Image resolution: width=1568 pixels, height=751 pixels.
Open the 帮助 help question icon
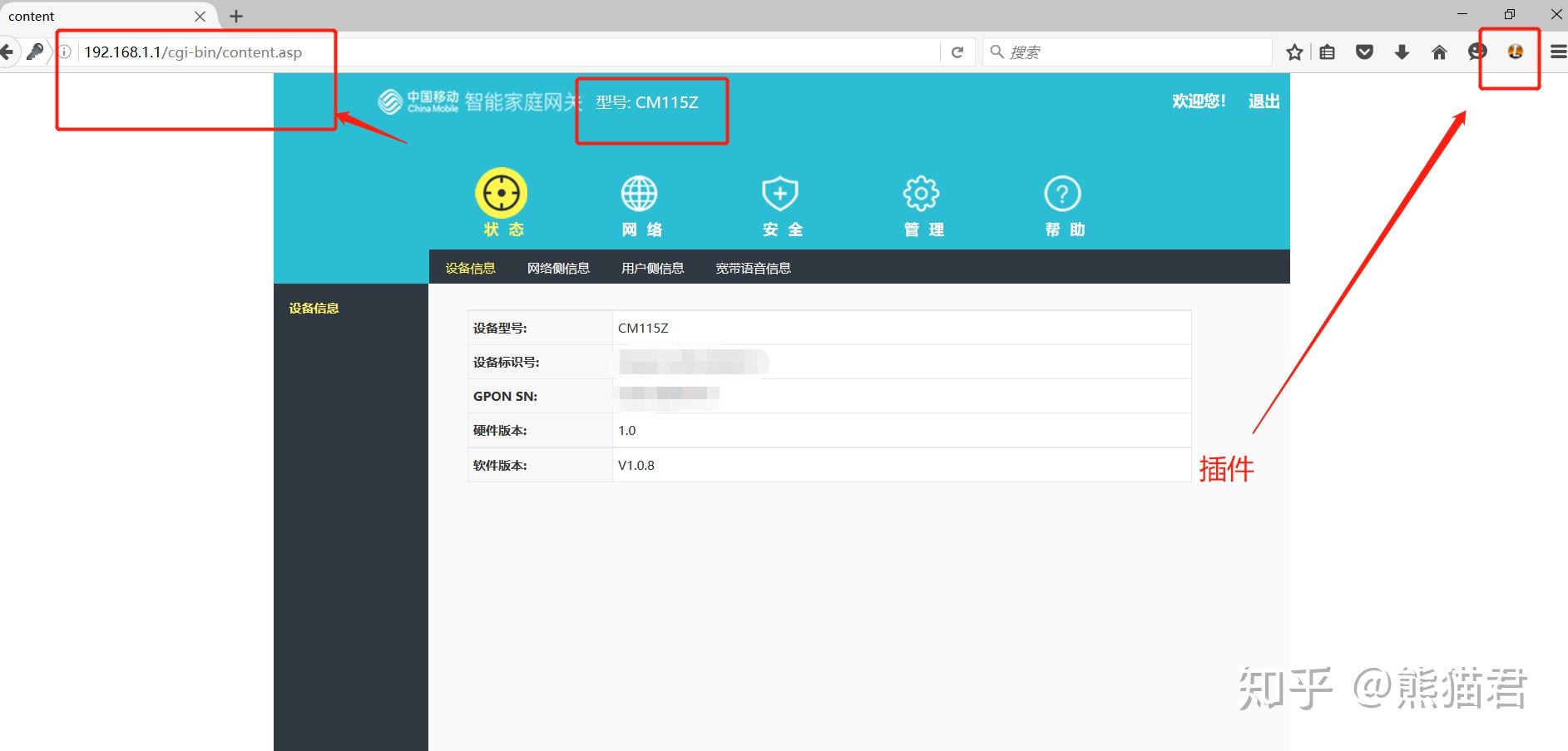coord(1062,194)
